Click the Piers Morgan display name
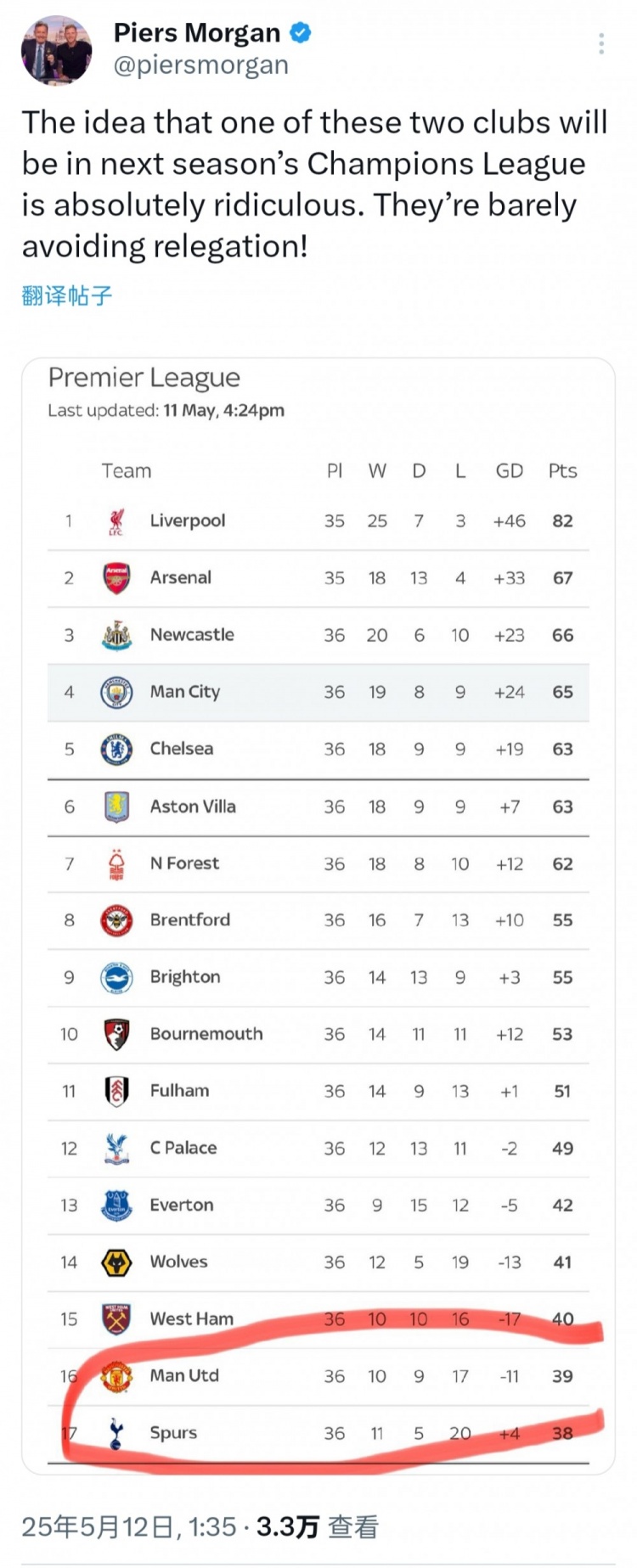The image size is (637, 1568). tap(197, 33)
